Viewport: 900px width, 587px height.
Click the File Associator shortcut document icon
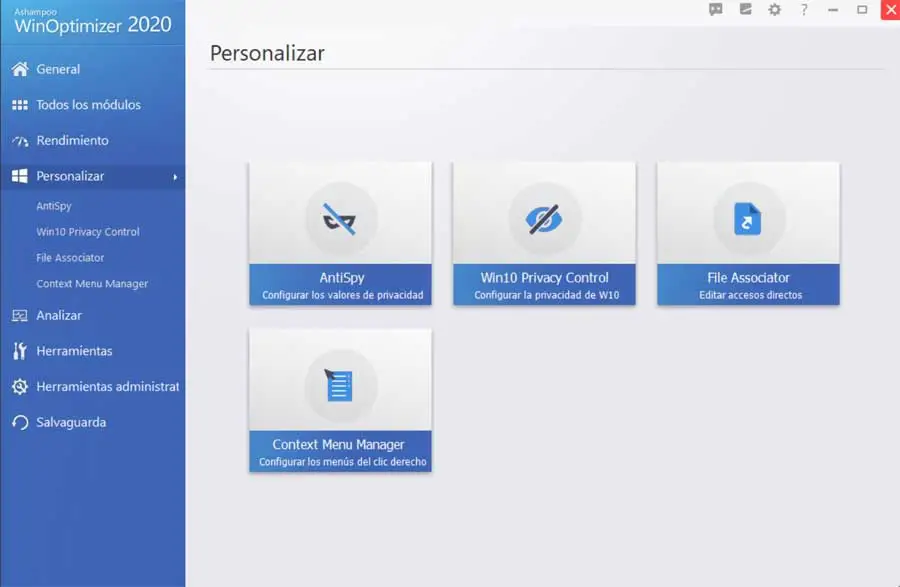pyautogui.click(x=748, y=219)
